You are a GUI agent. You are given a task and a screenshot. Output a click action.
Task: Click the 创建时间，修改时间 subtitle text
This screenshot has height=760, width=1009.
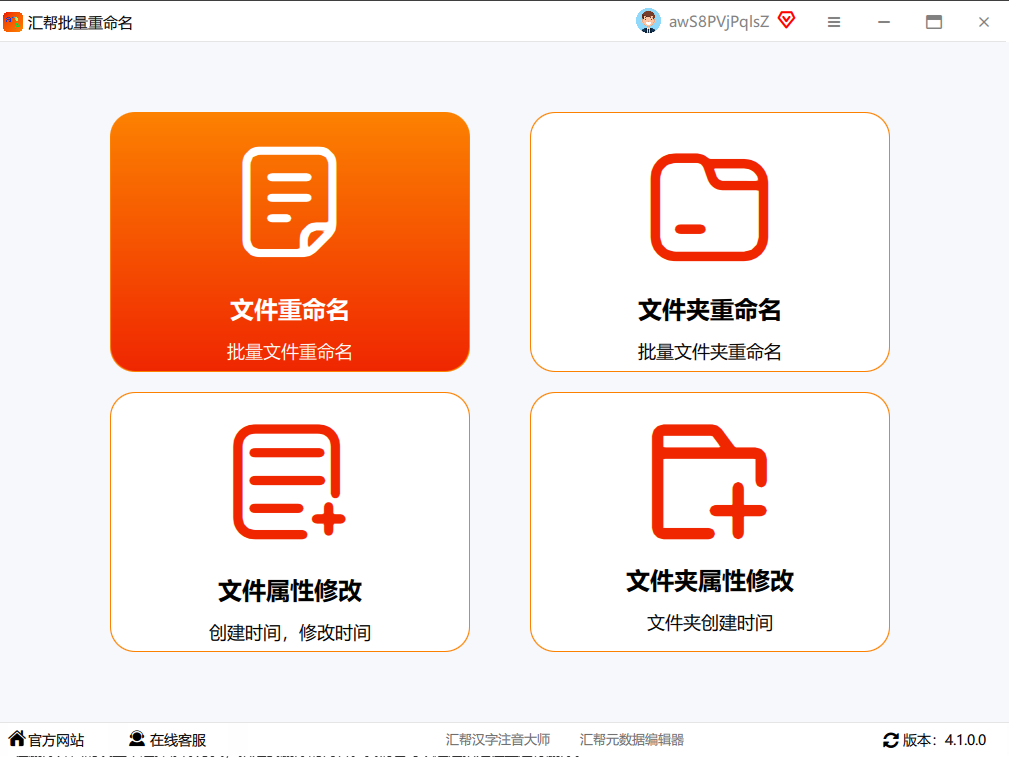290,633
